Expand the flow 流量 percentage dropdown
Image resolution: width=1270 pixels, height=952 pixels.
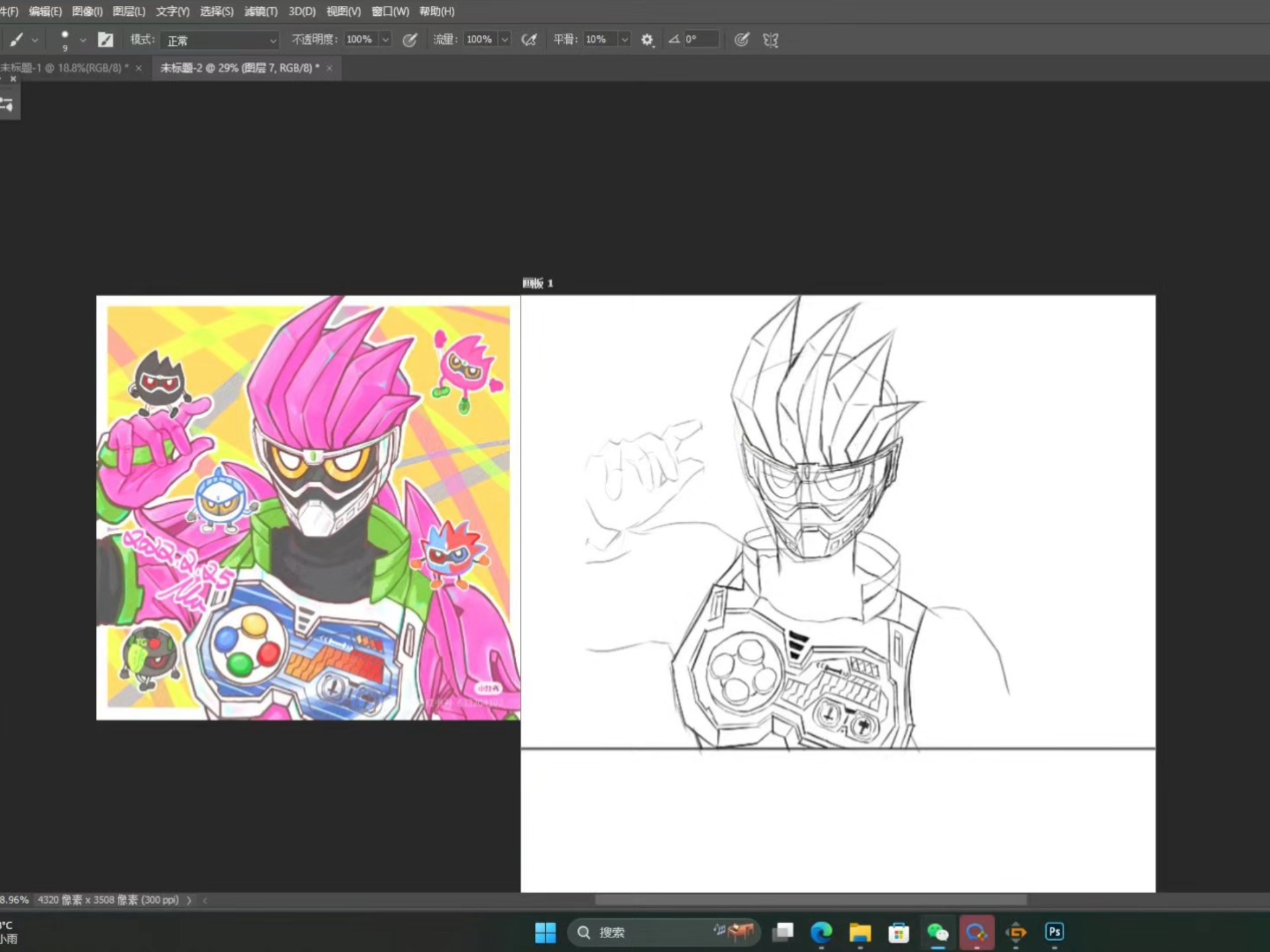point(505,40)
